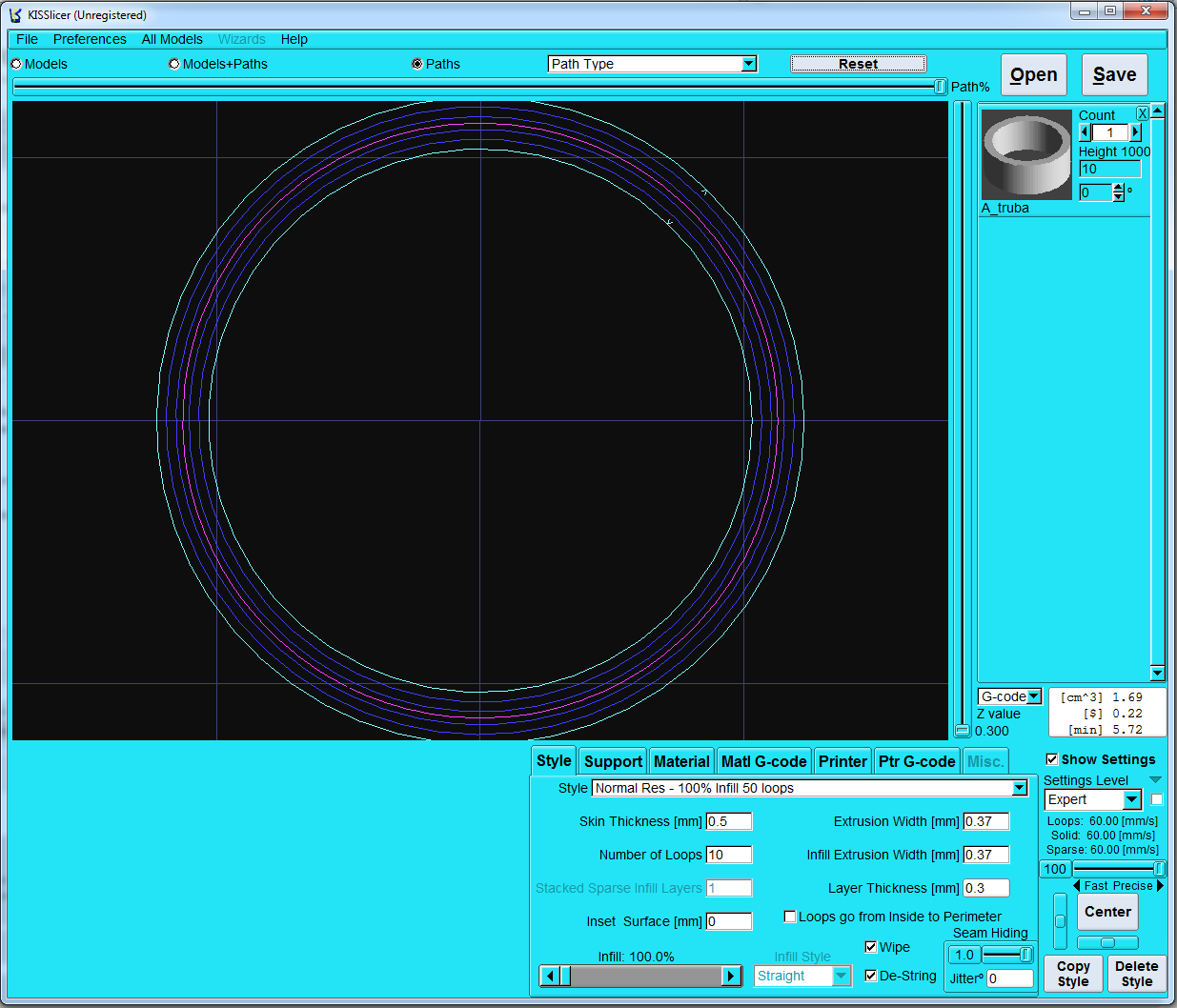The width and height of the screenshot is (1177, 1008).
Task: Click Precise arrow on speed control
Action: pos(1160,886)
